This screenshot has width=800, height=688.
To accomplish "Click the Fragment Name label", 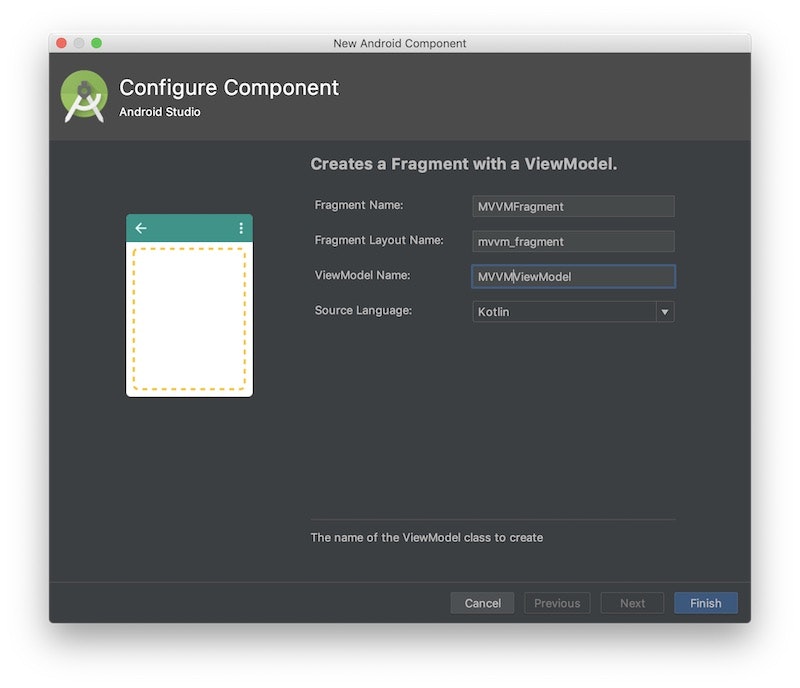I will coord(359,205).
